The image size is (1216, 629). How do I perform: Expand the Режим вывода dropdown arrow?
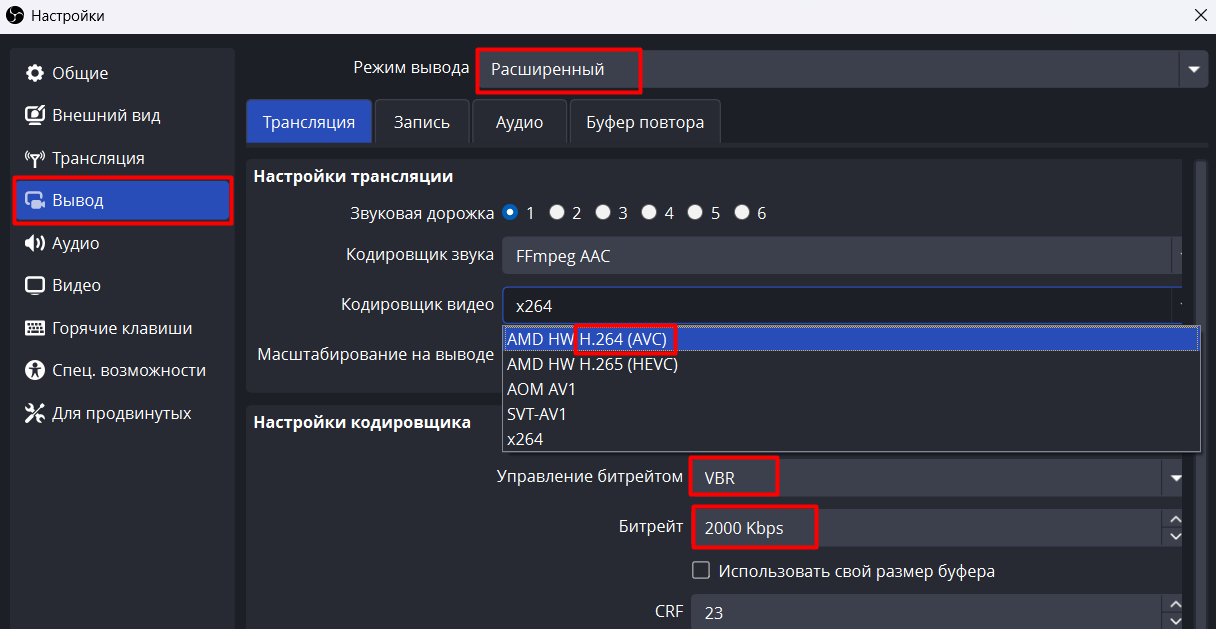[x=1192, y=69]
